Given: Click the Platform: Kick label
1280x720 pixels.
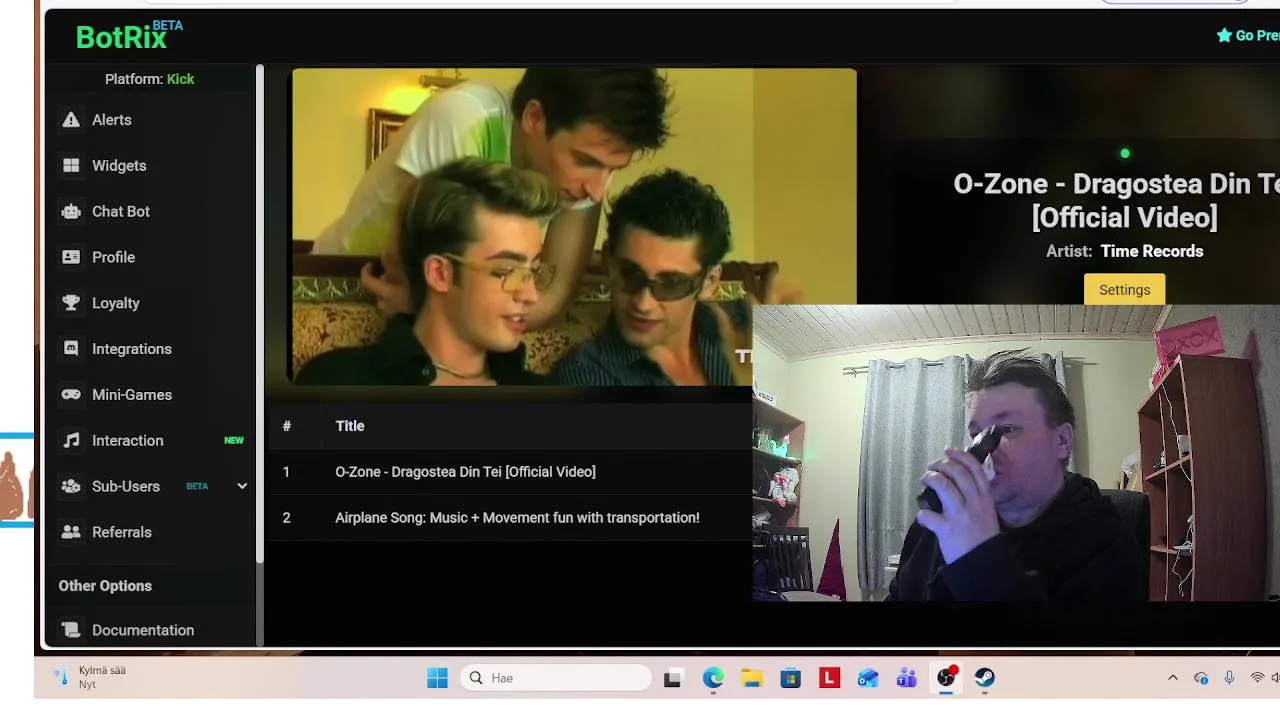Looking at the screenshot, I should click(150, 79).
